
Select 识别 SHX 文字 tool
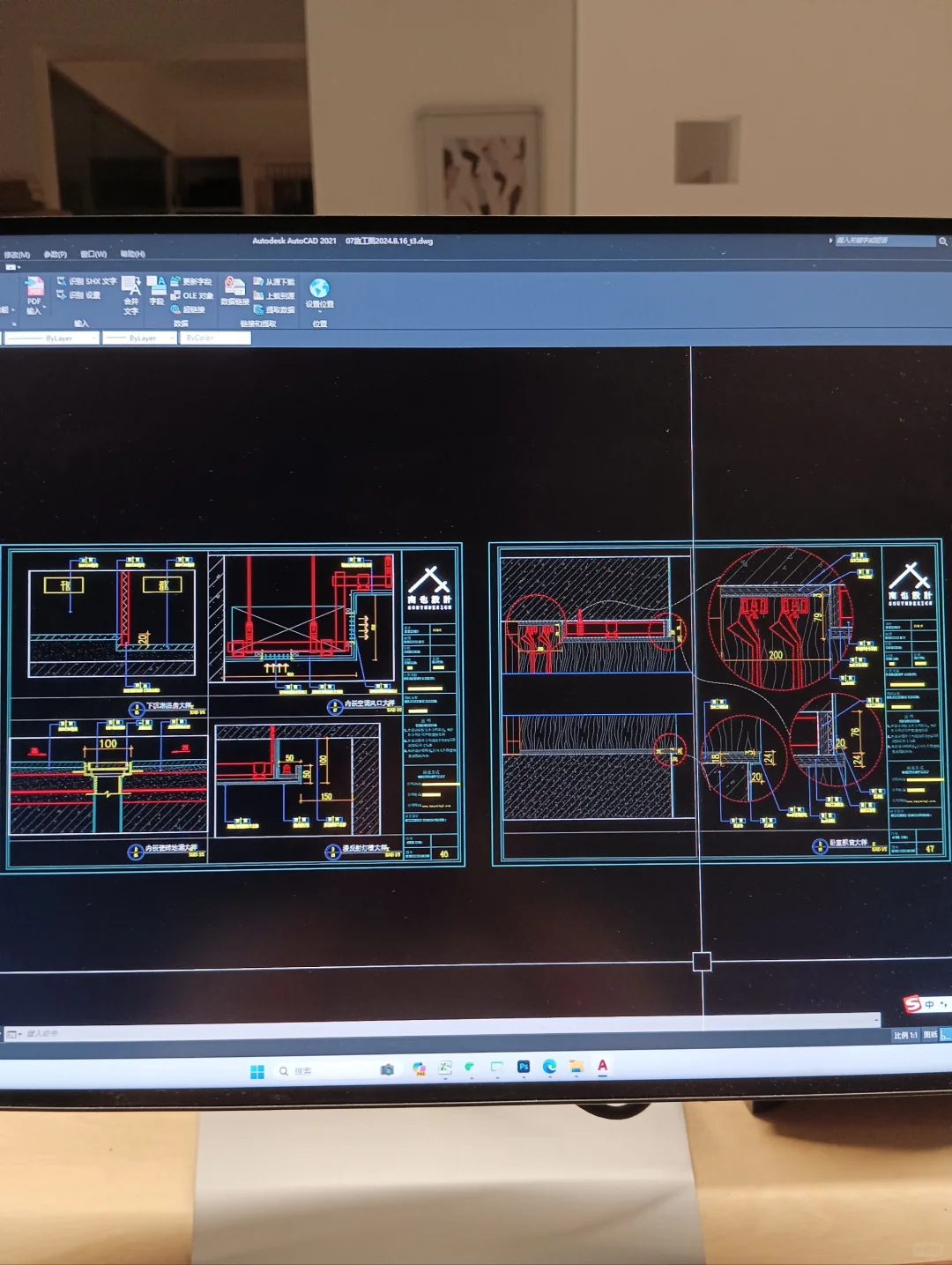coord(86,281)
